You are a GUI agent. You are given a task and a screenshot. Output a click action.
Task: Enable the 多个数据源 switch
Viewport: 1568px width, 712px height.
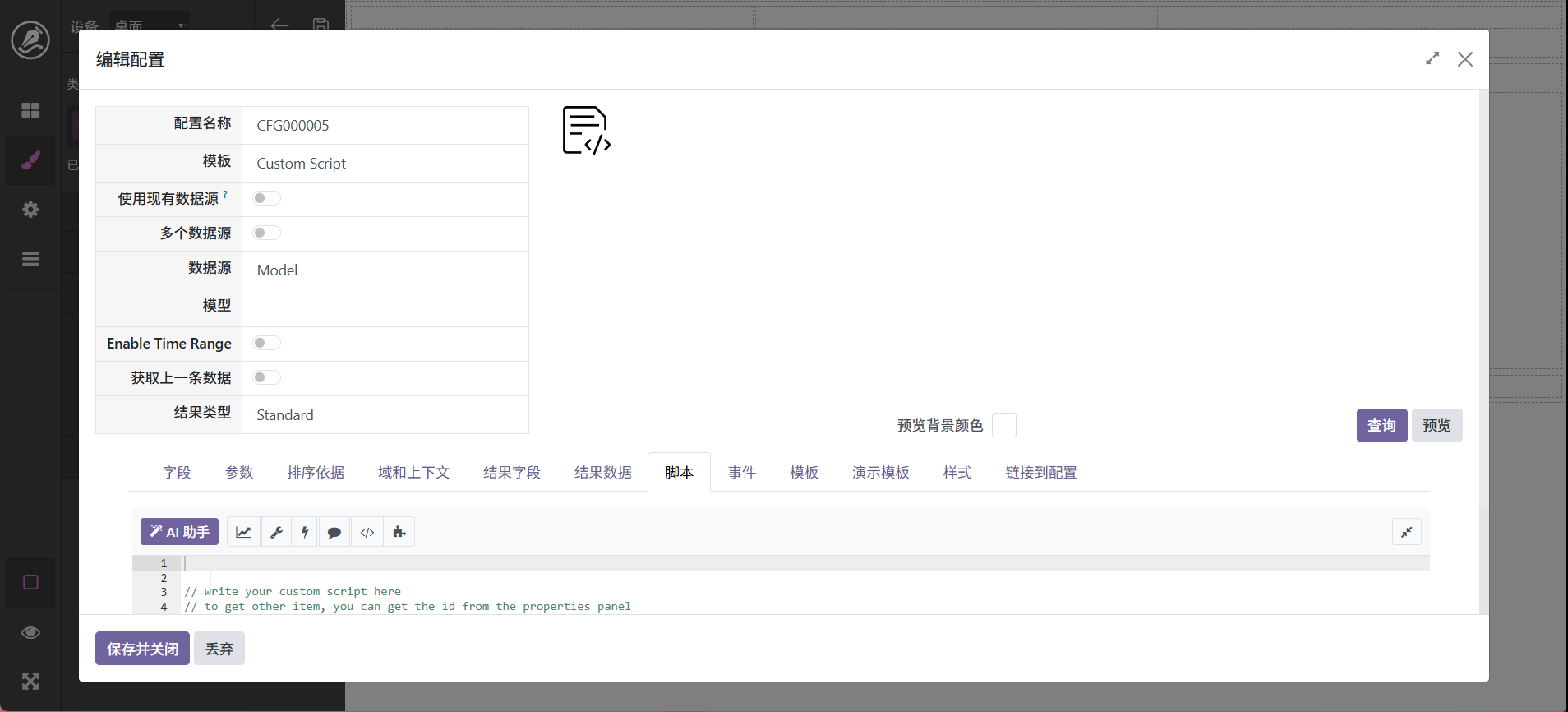tap(266, 233)
